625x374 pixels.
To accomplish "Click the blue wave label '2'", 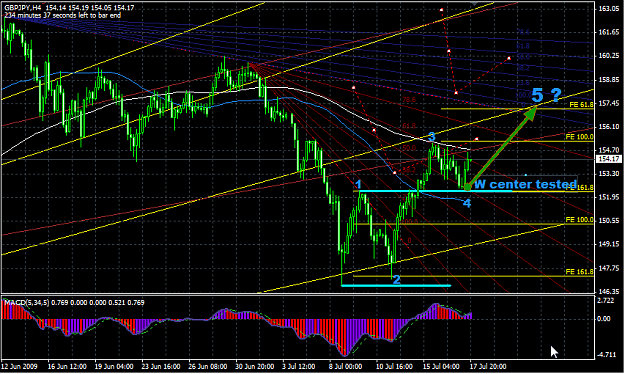I will pyautogui.click(x=396, y=280).
